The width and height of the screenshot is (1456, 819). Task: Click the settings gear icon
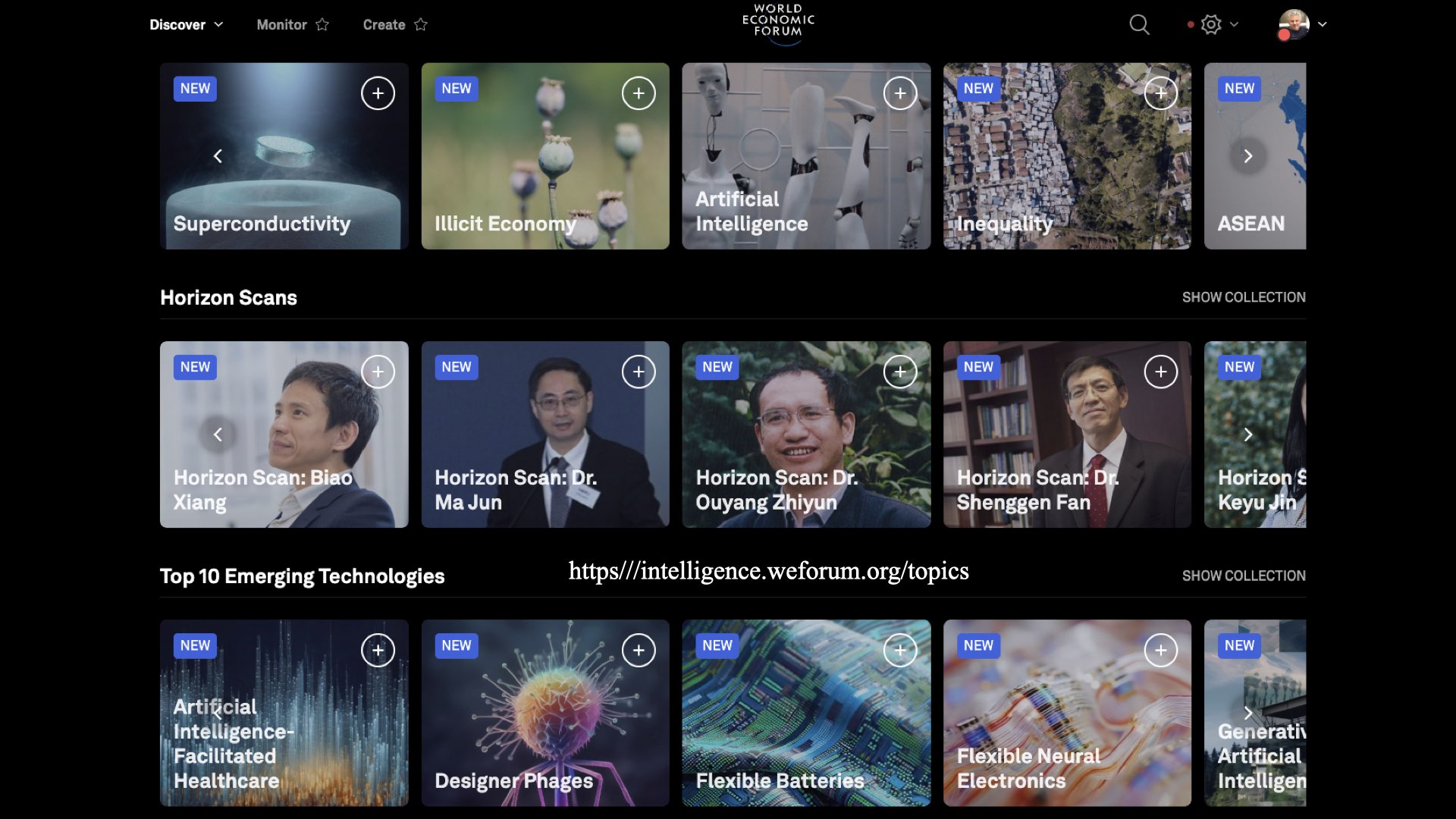(1211, 24)
